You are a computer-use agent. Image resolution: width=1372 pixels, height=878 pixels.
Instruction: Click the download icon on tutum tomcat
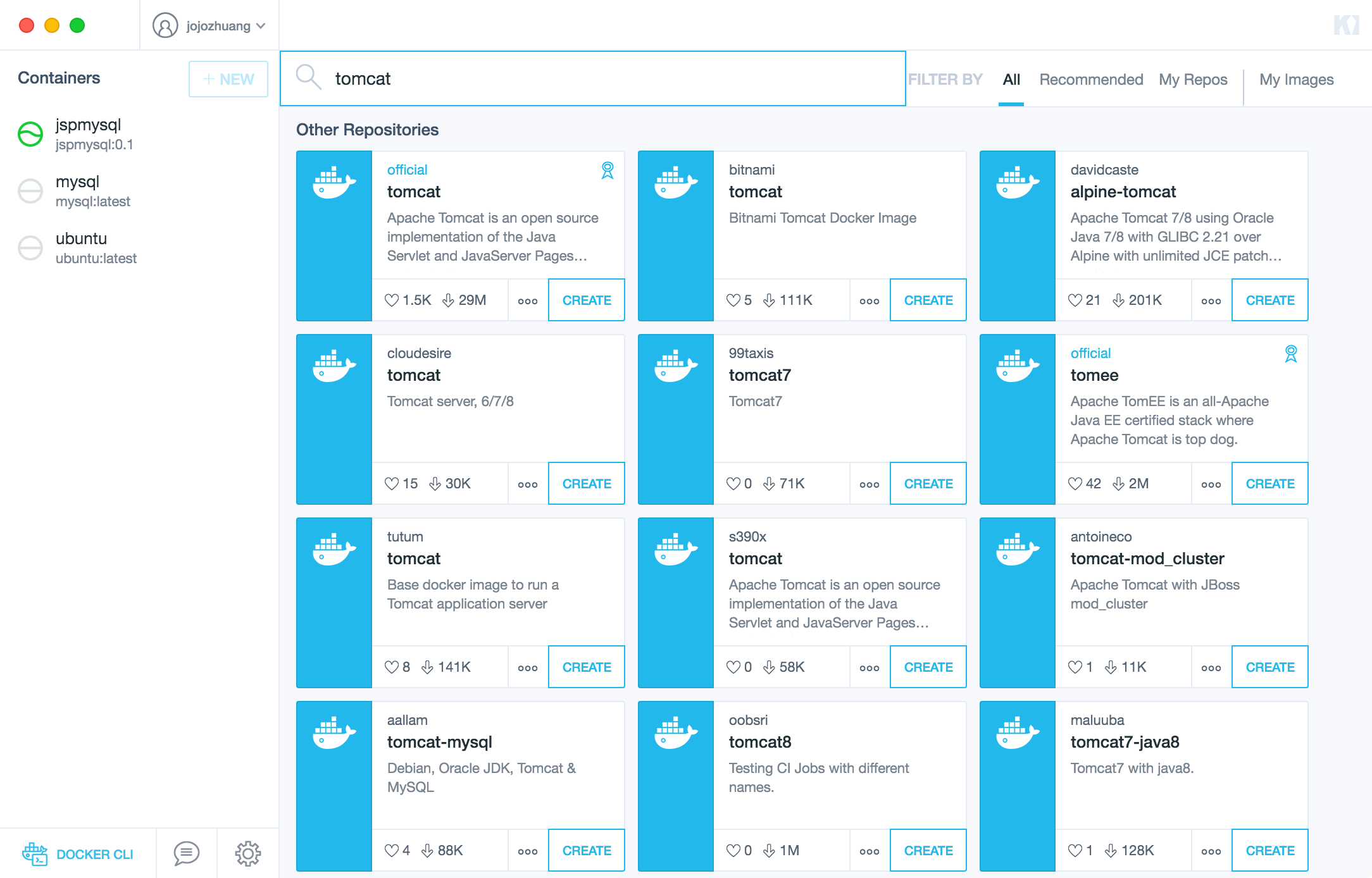427,667
